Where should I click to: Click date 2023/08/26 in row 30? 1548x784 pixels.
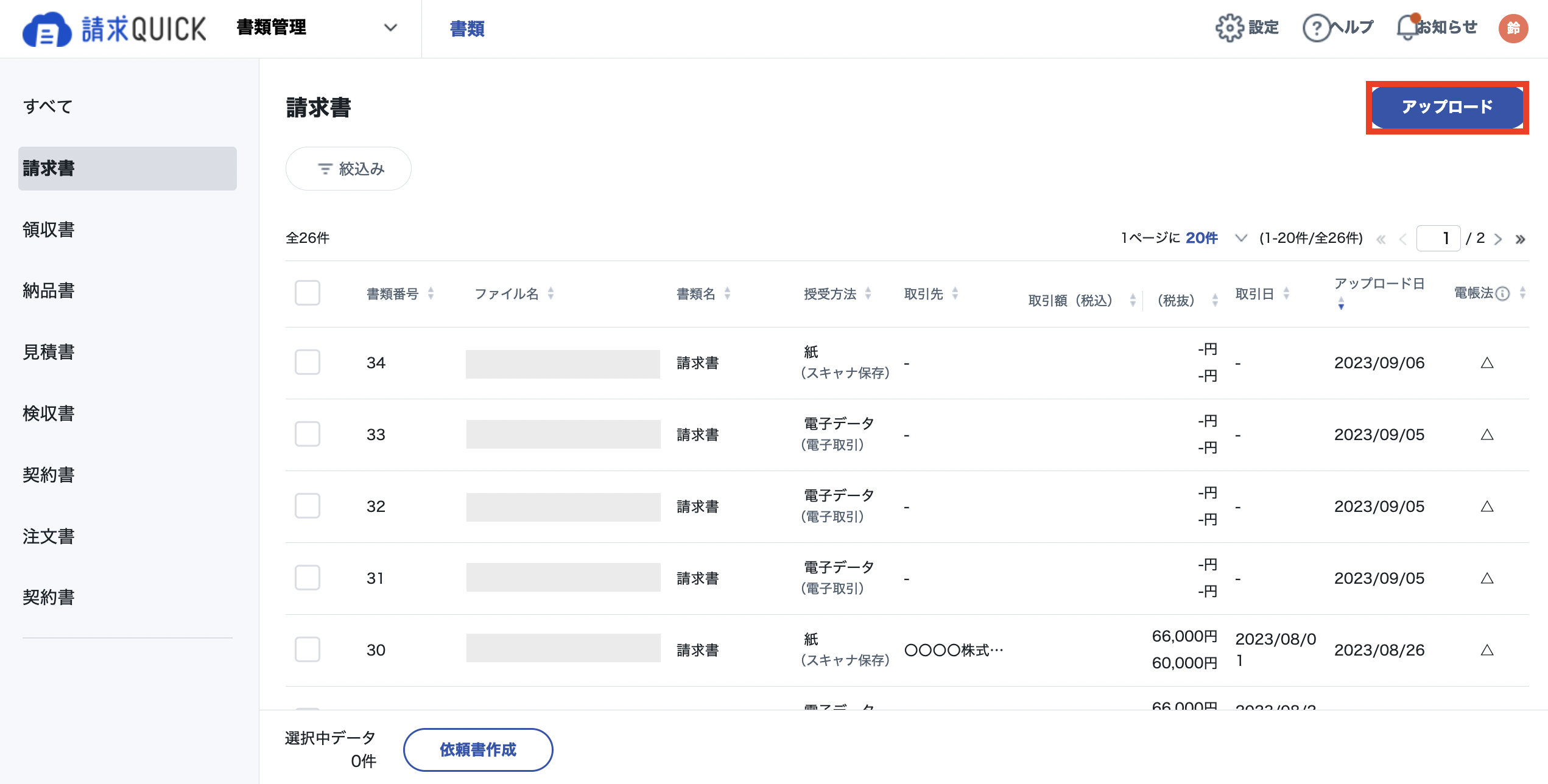coord(1379,650)
